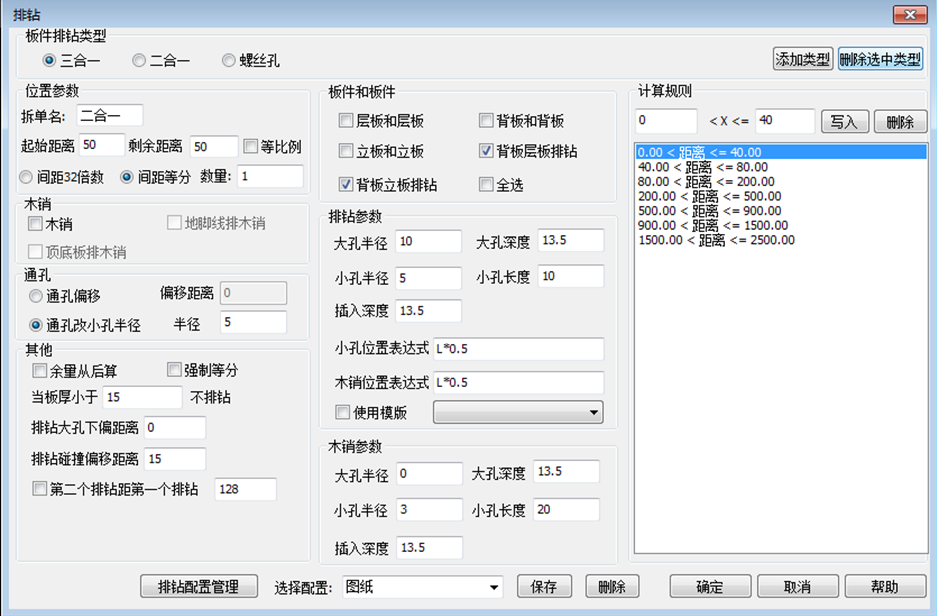Viewport: 937px width, 616px height.
Task: Select rule 200.00 < 距离 <= 500.00
Action: pyautogui.click(x=781, y=196)
